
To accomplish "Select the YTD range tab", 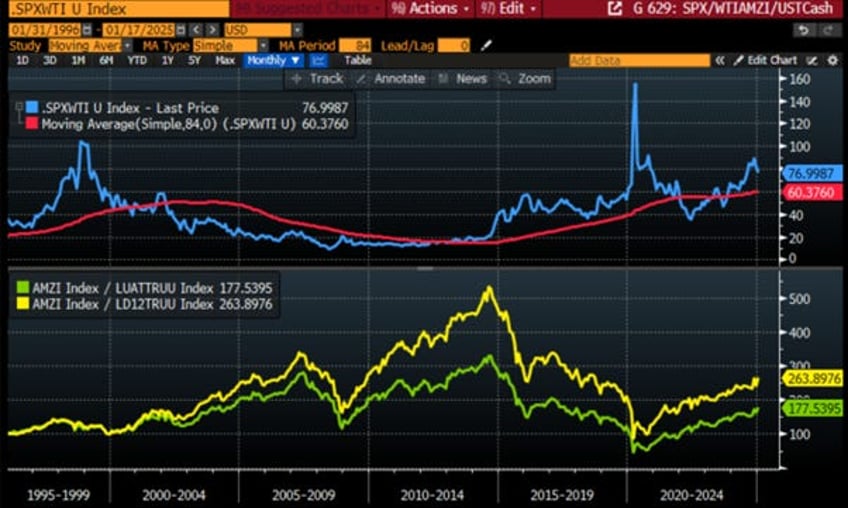I will pos(137,60).
